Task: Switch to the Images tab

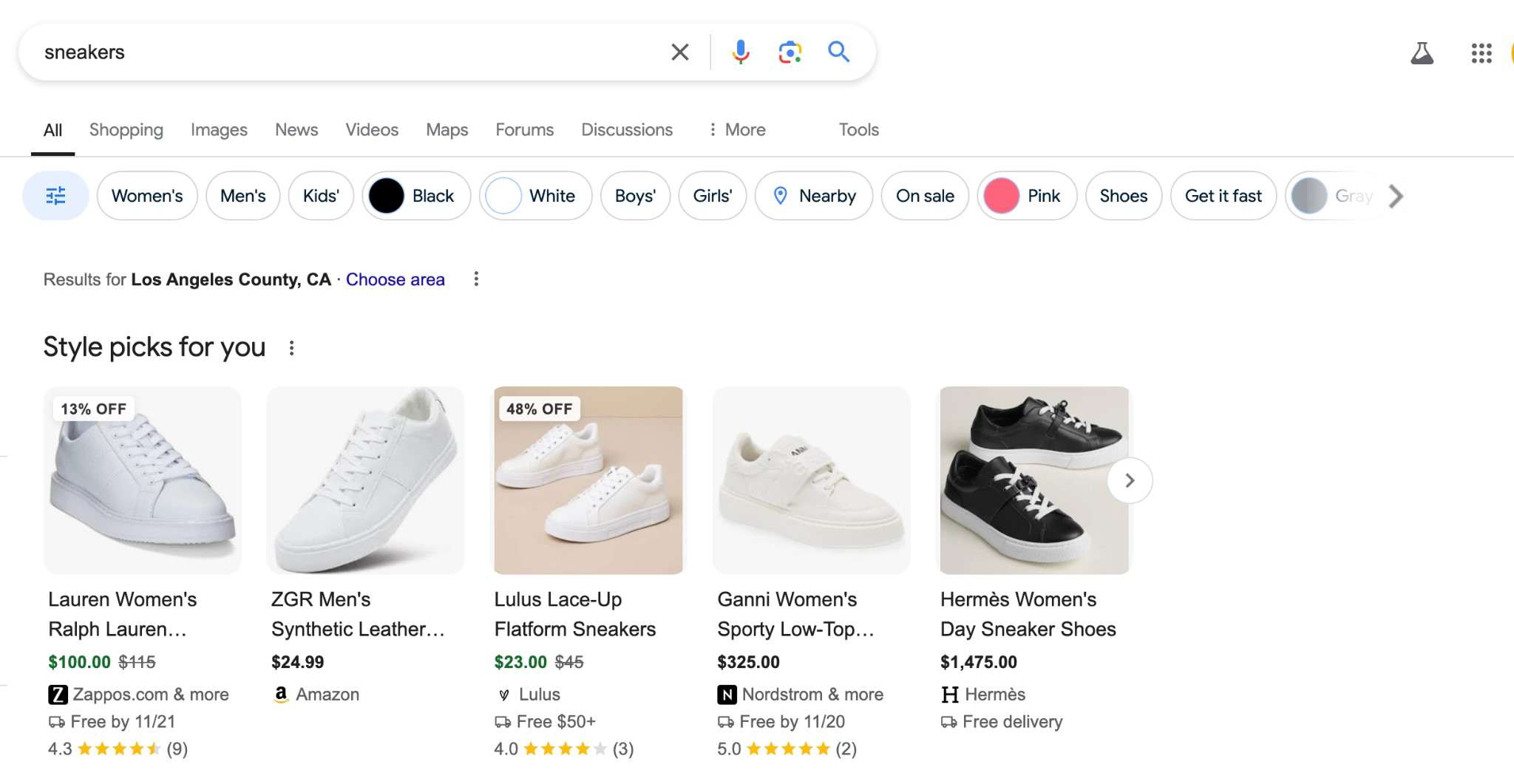Action: pos(219,130)
